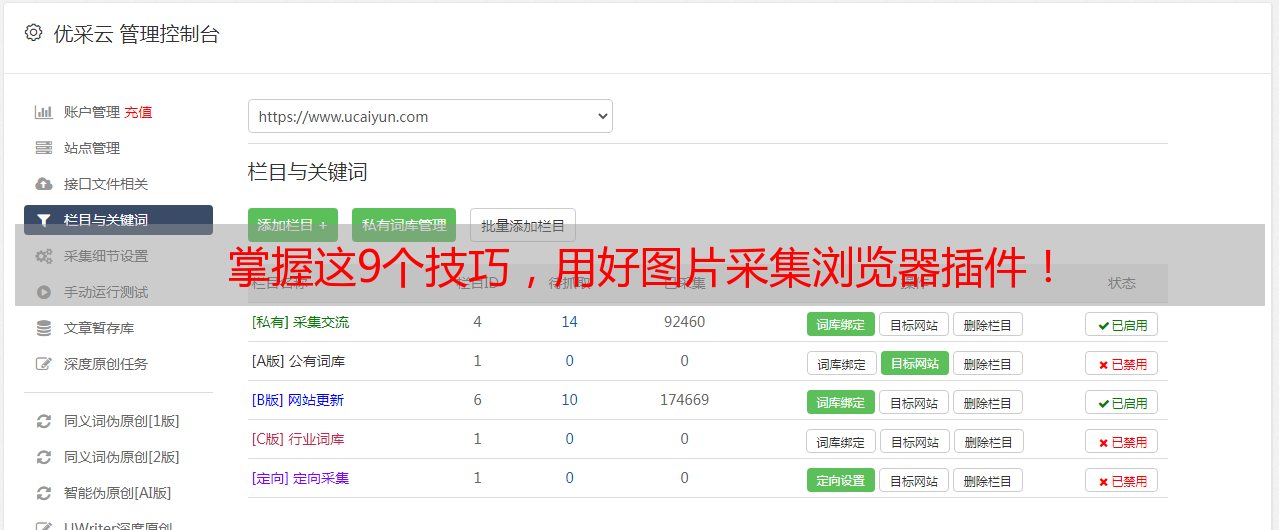Click 目标网站 in the 网站更新 row
This screenshot has height=530, width=1279.
(914, 402)
